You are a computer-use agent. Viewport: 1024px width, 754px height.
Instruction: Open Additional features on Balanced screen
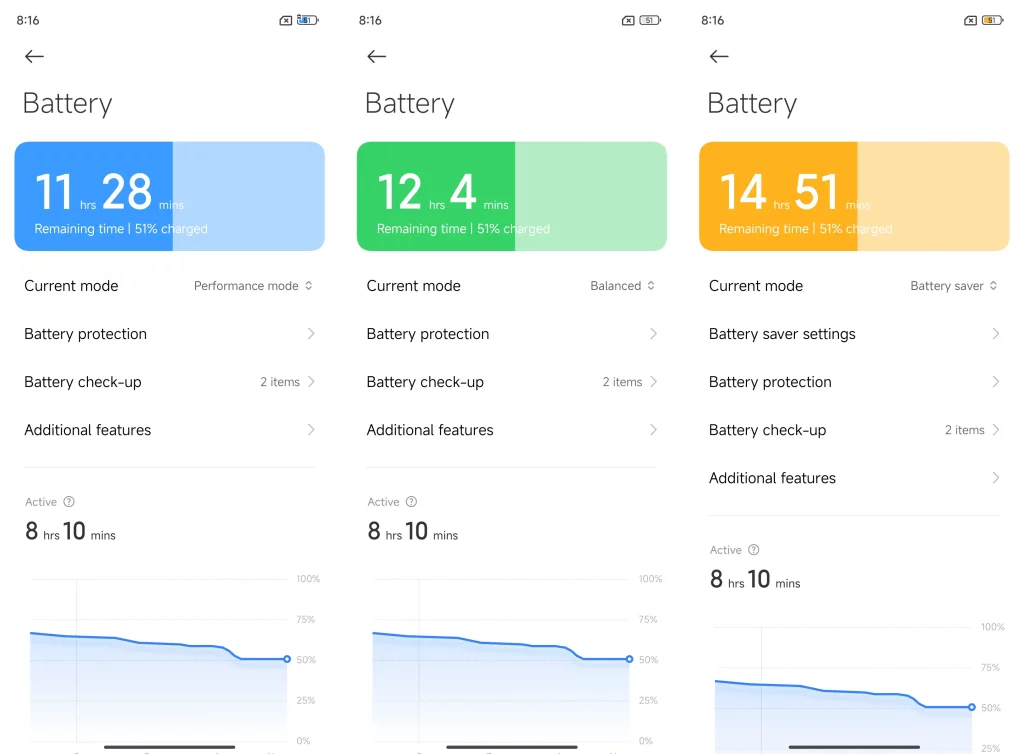[x=512, y=430]
